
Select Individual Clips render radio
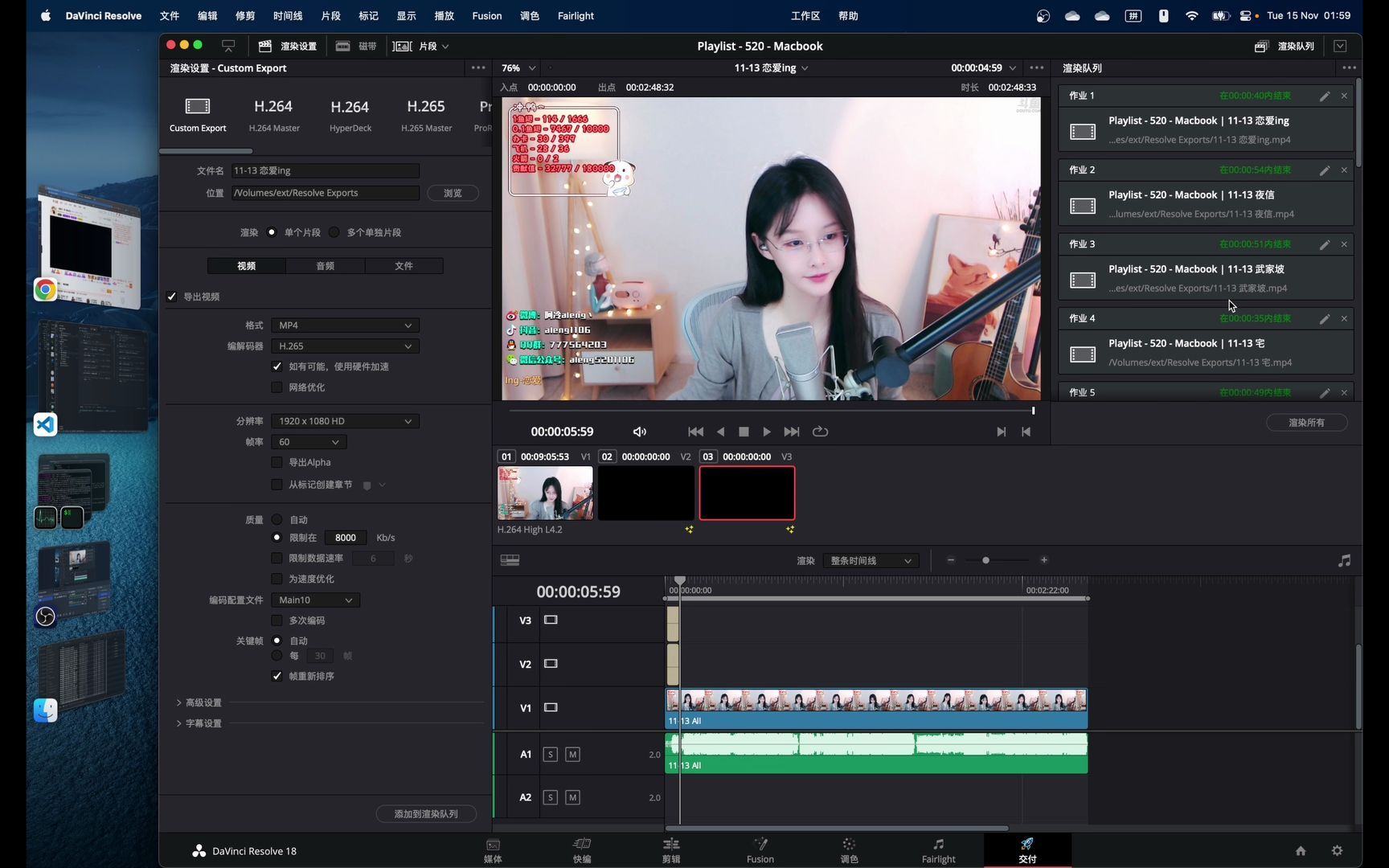(334, 232)
